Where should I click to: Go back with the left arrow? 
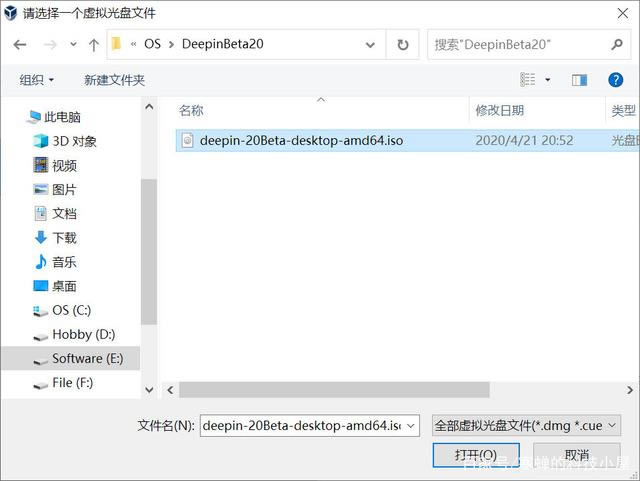pyautogui.click(x=20, y=45)
